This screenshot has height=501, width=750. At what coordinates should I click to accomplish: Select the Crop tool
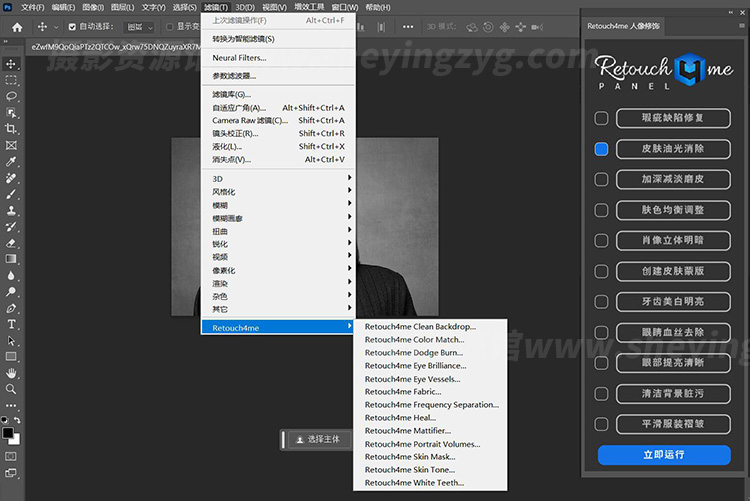[x=11, y=129]
